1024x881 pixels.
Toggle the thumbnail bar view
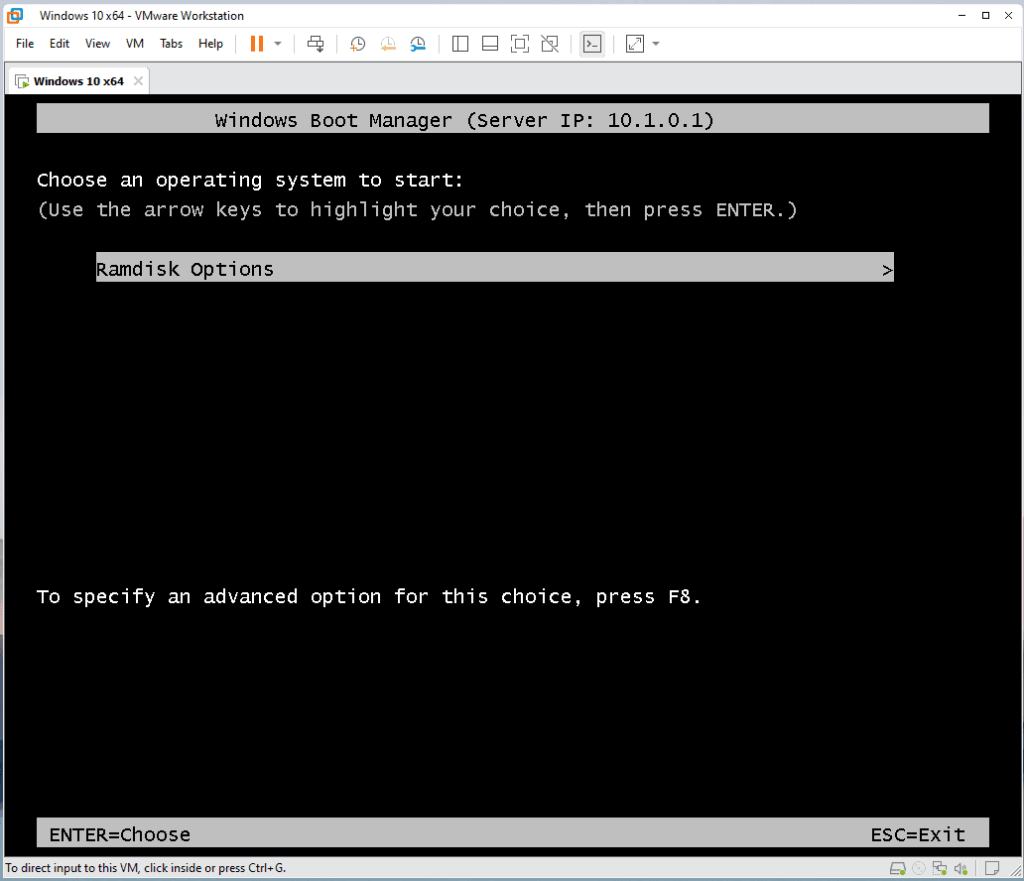click(x=490, y=44)
